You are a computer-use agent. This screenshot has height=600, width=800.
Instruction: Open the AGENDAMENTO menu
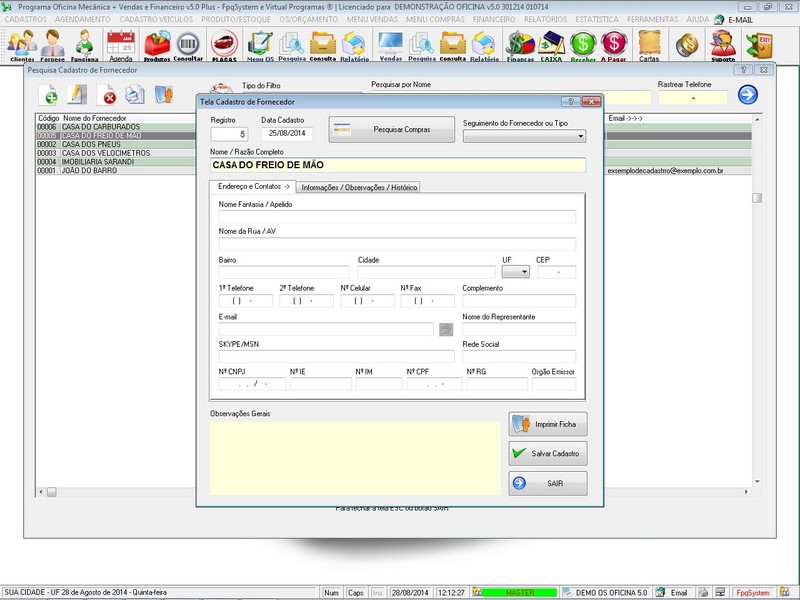[83, 19]
